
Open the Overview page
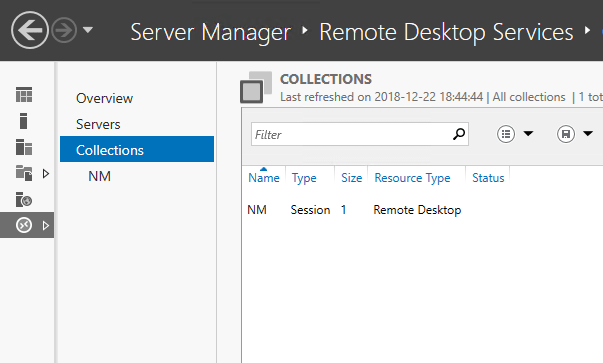click(104, 98)
